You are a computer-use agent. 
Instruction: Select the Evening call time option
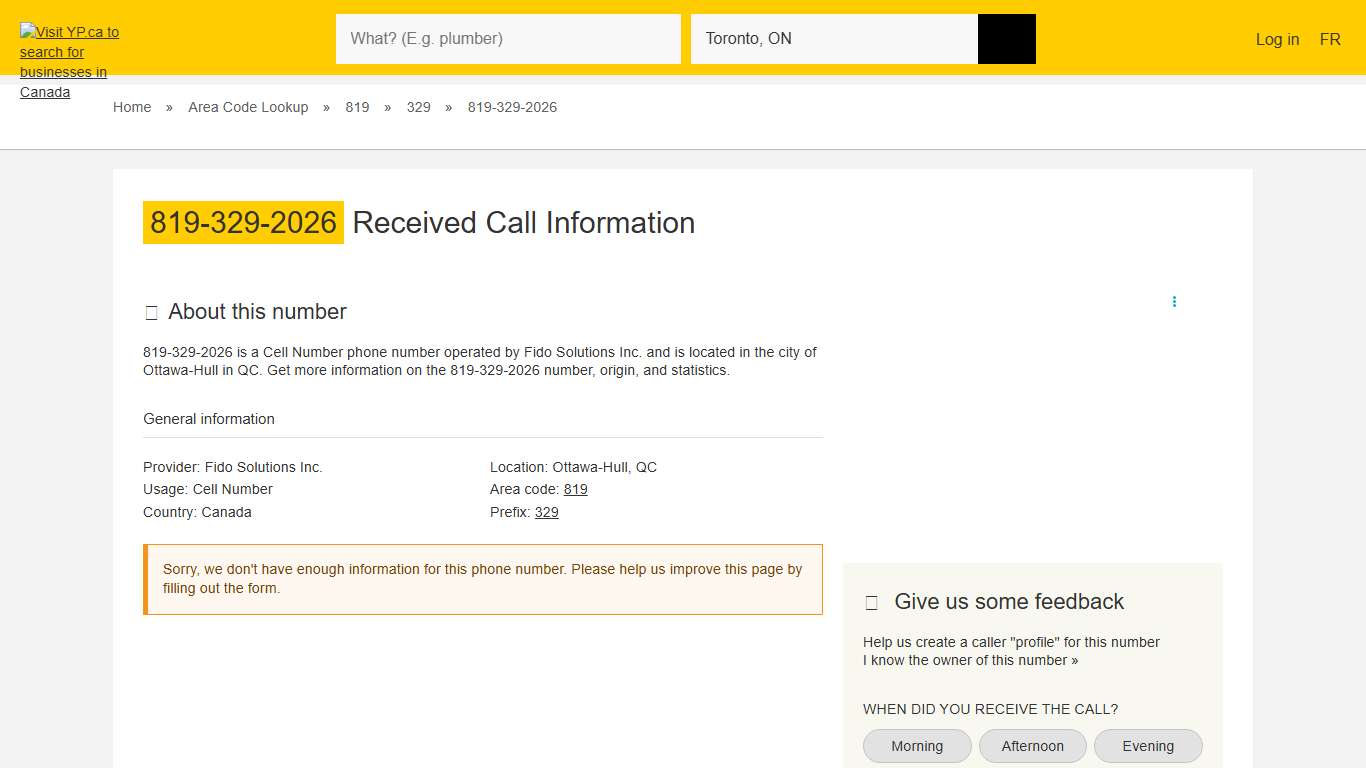pyautogui.click(x=1148, y=745)
